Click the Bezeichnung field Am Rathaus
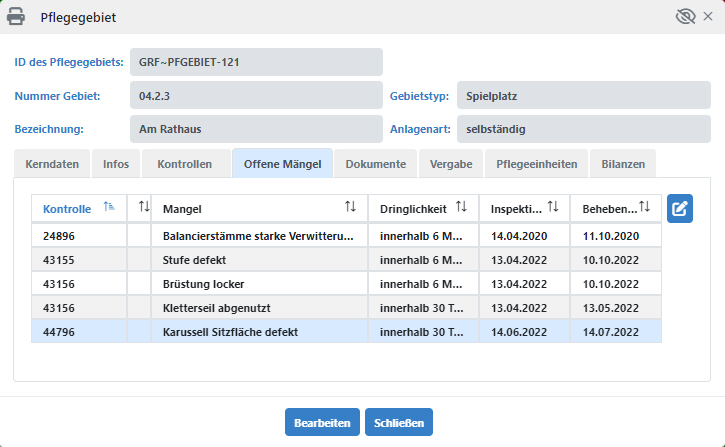The height and width of the screenshot is (447, 725). [x=256, y=129]
